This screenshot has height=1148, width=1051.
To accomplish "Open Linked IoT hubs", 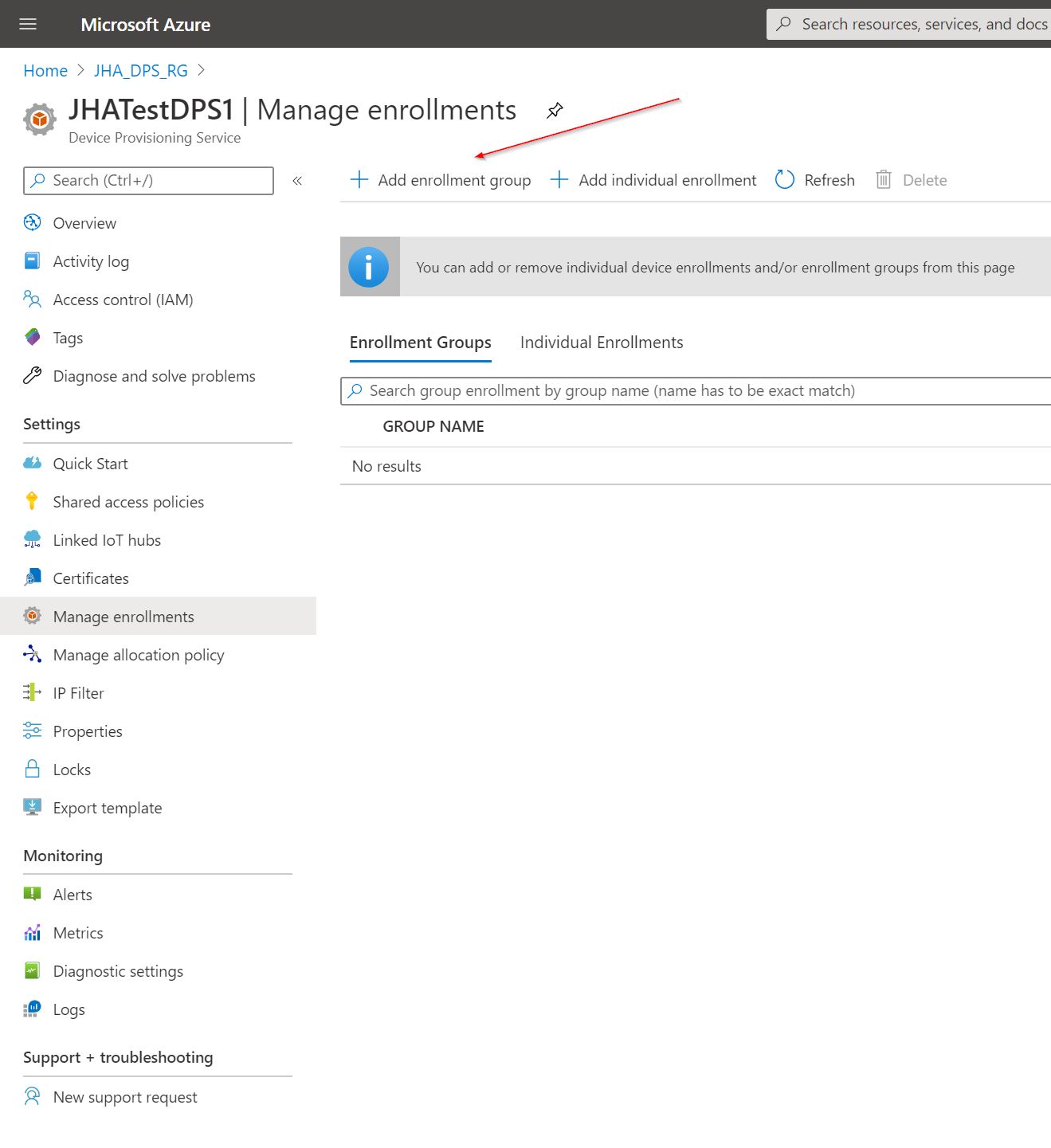I will [x=107, y=539].
